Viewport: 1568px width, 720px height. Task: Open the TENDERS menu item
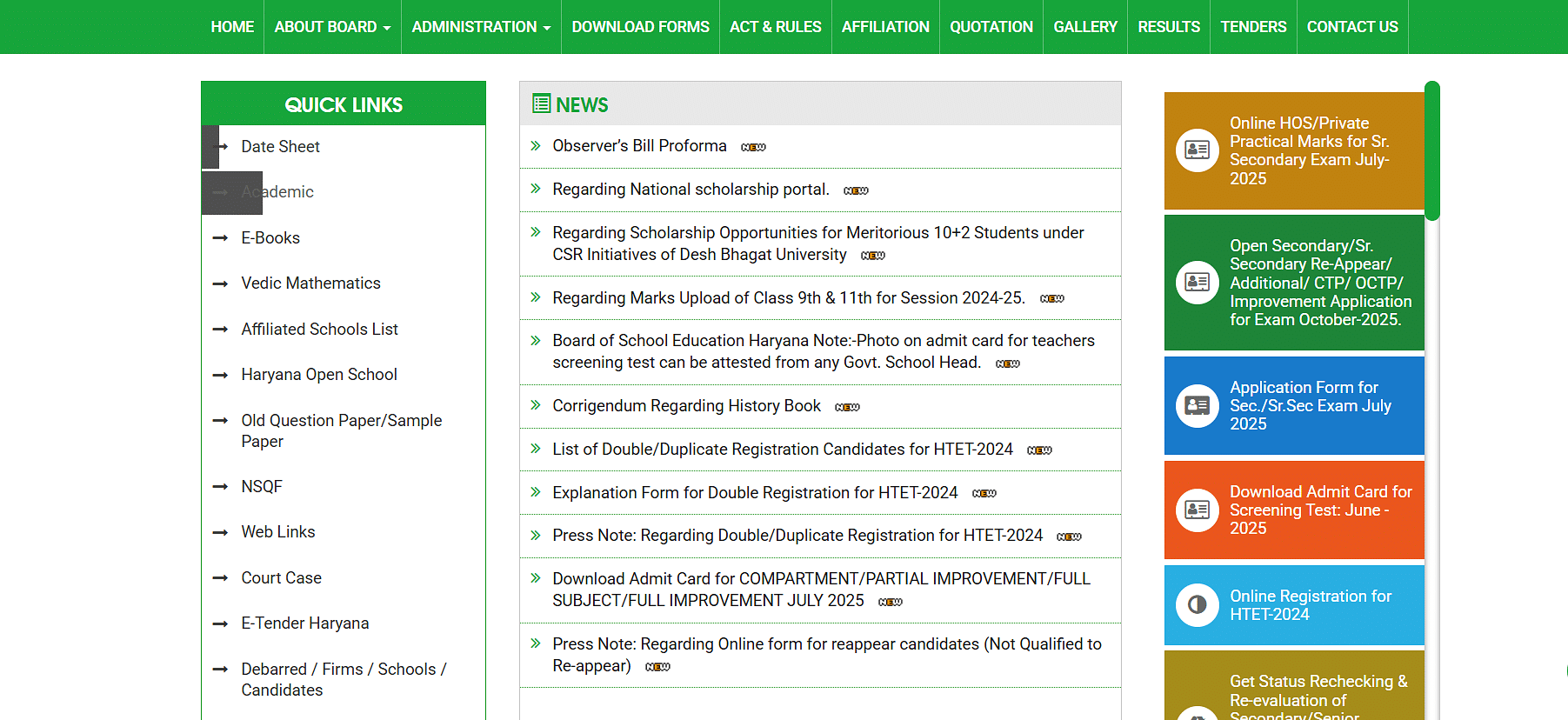coord(1253,27)
